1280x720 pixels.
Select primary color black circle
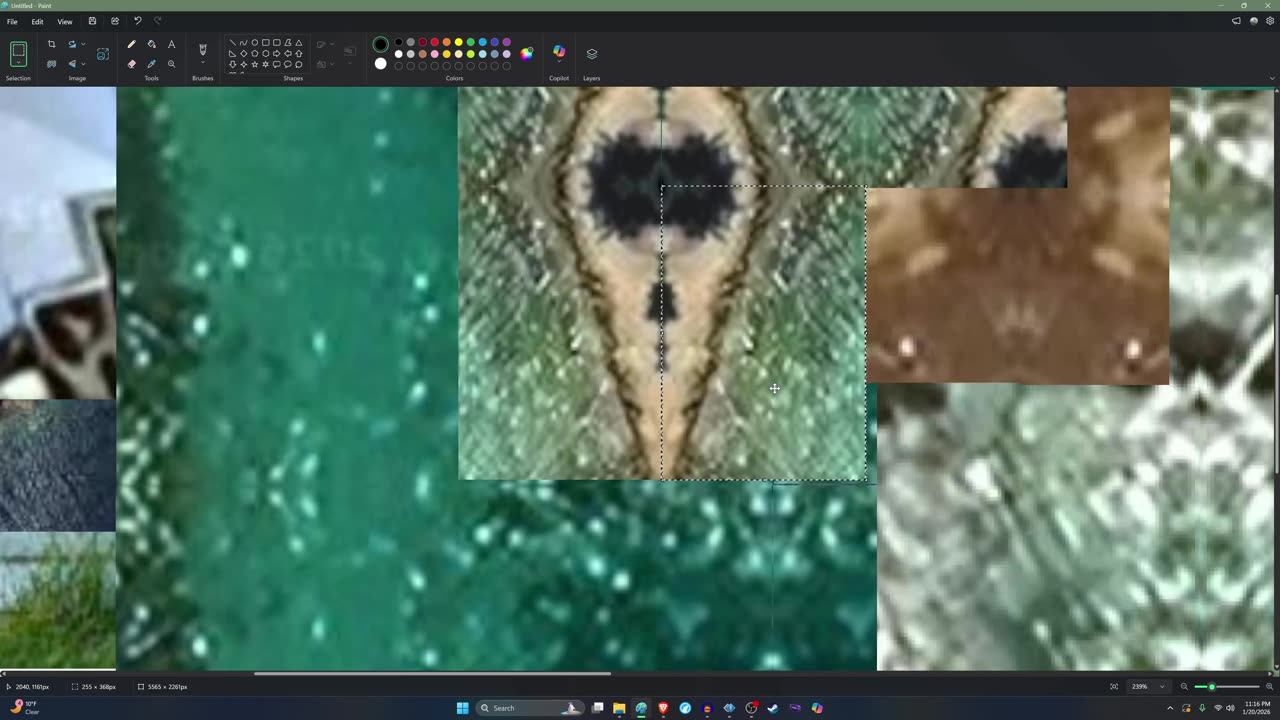click(x=380, y=45)
